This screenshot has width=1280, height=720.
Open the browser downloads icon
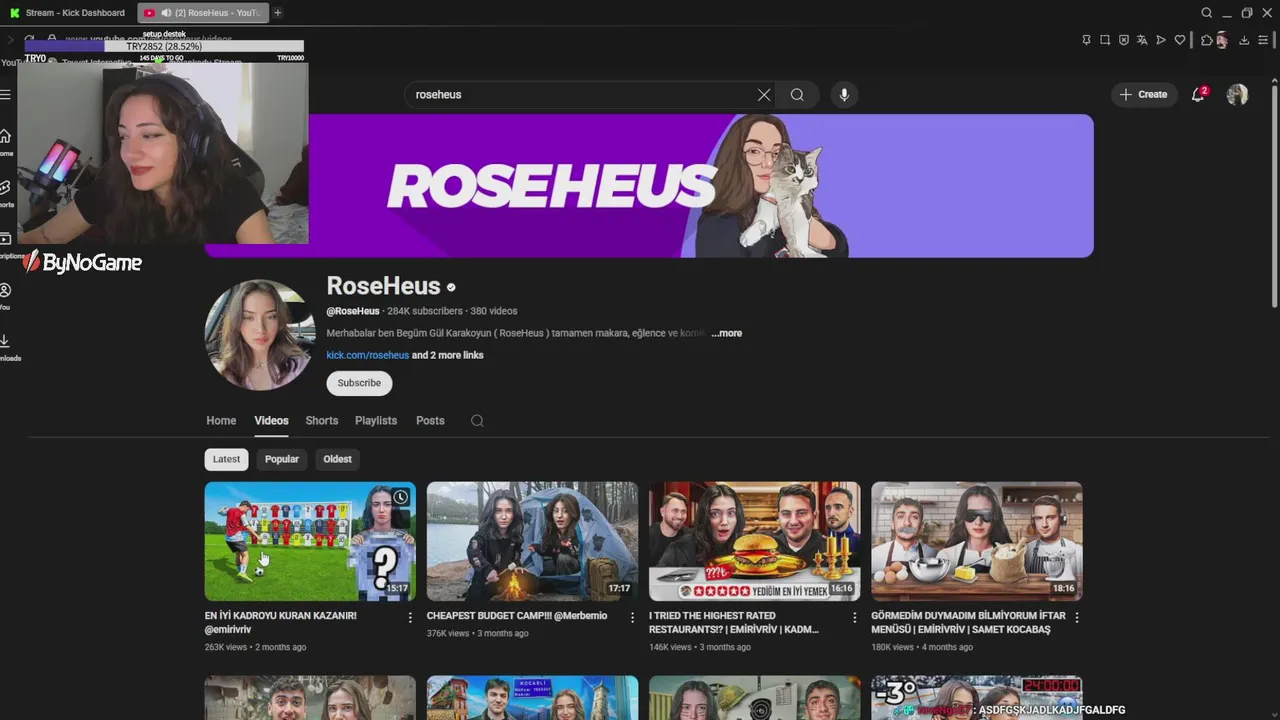click(1244, 40)
